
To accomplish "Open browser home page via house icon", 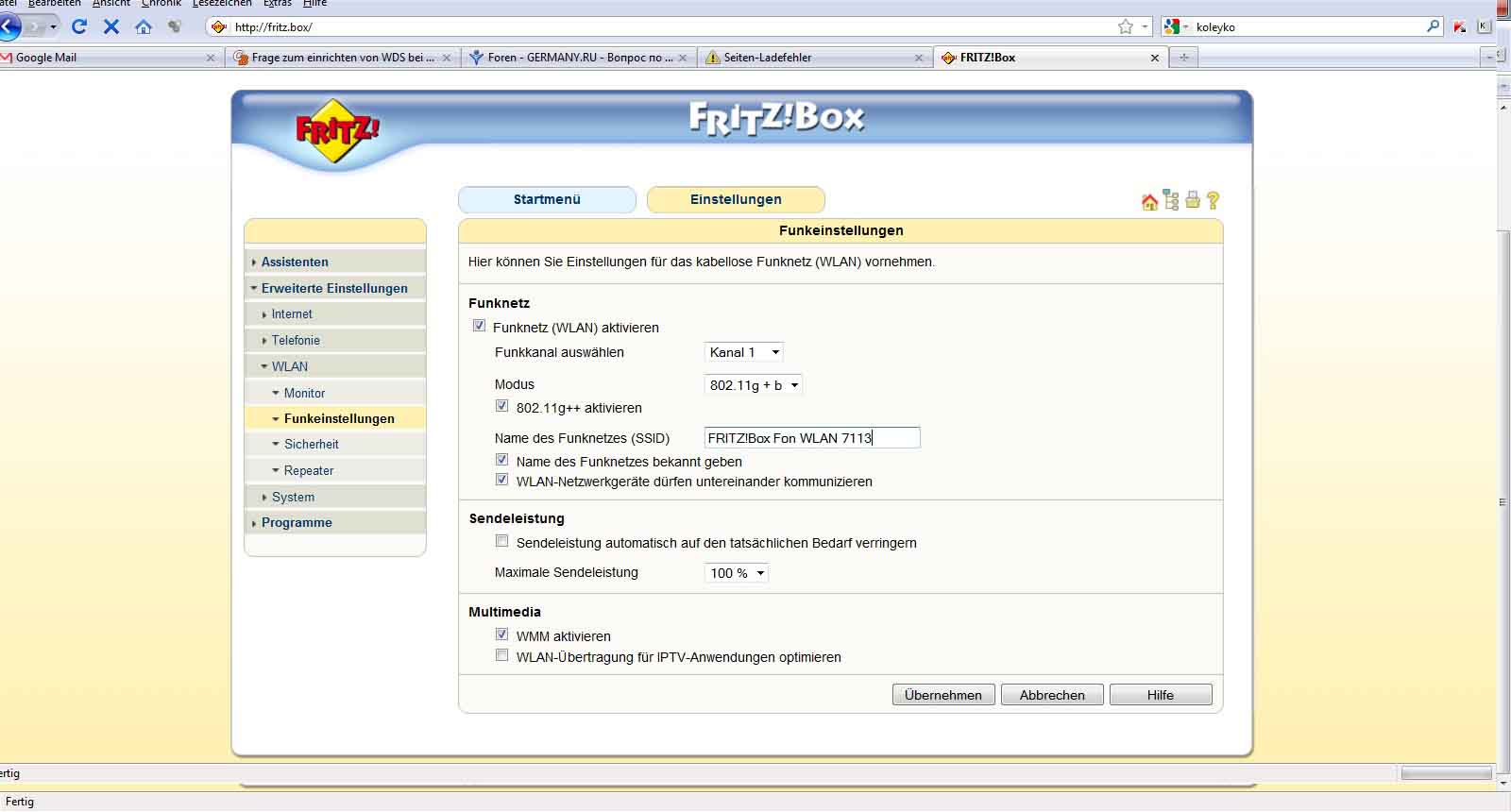I will (x=144, y=26).
